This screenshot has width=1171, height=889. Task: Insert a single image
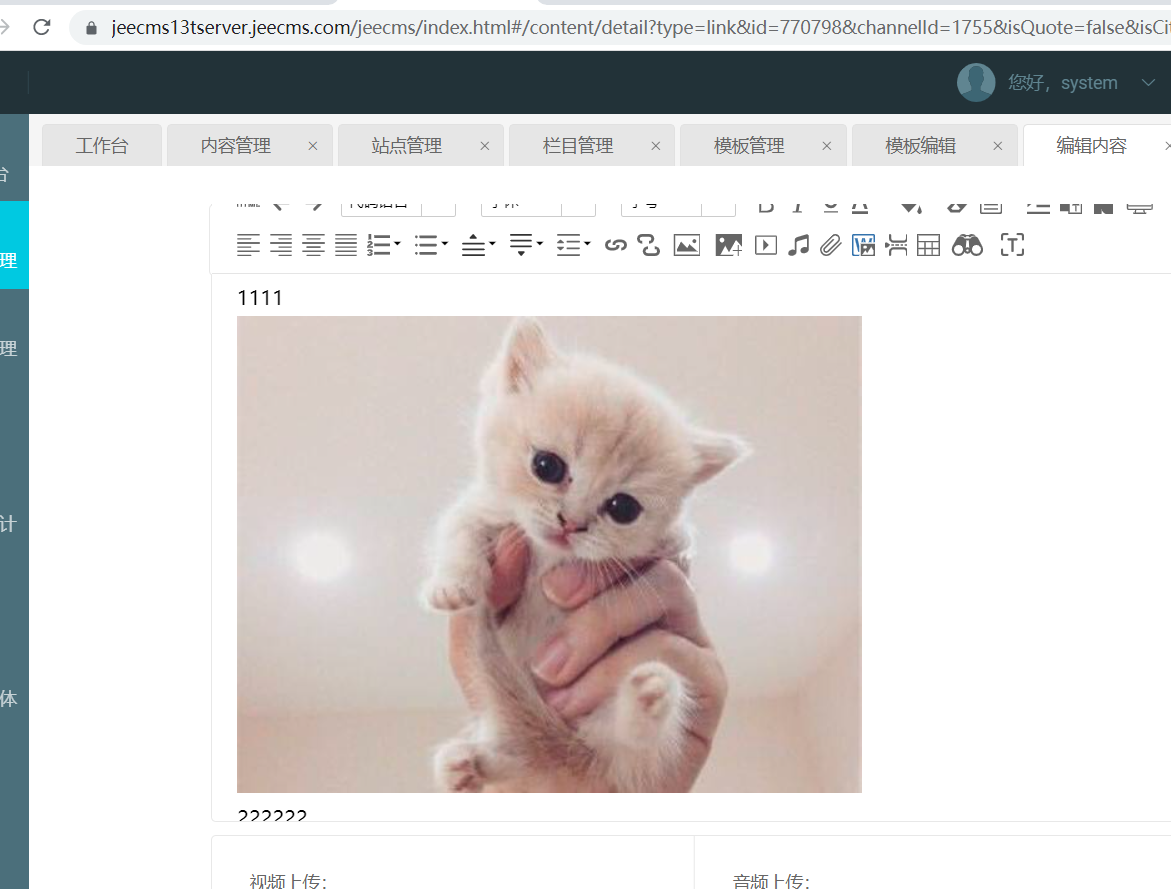(687, 245)
